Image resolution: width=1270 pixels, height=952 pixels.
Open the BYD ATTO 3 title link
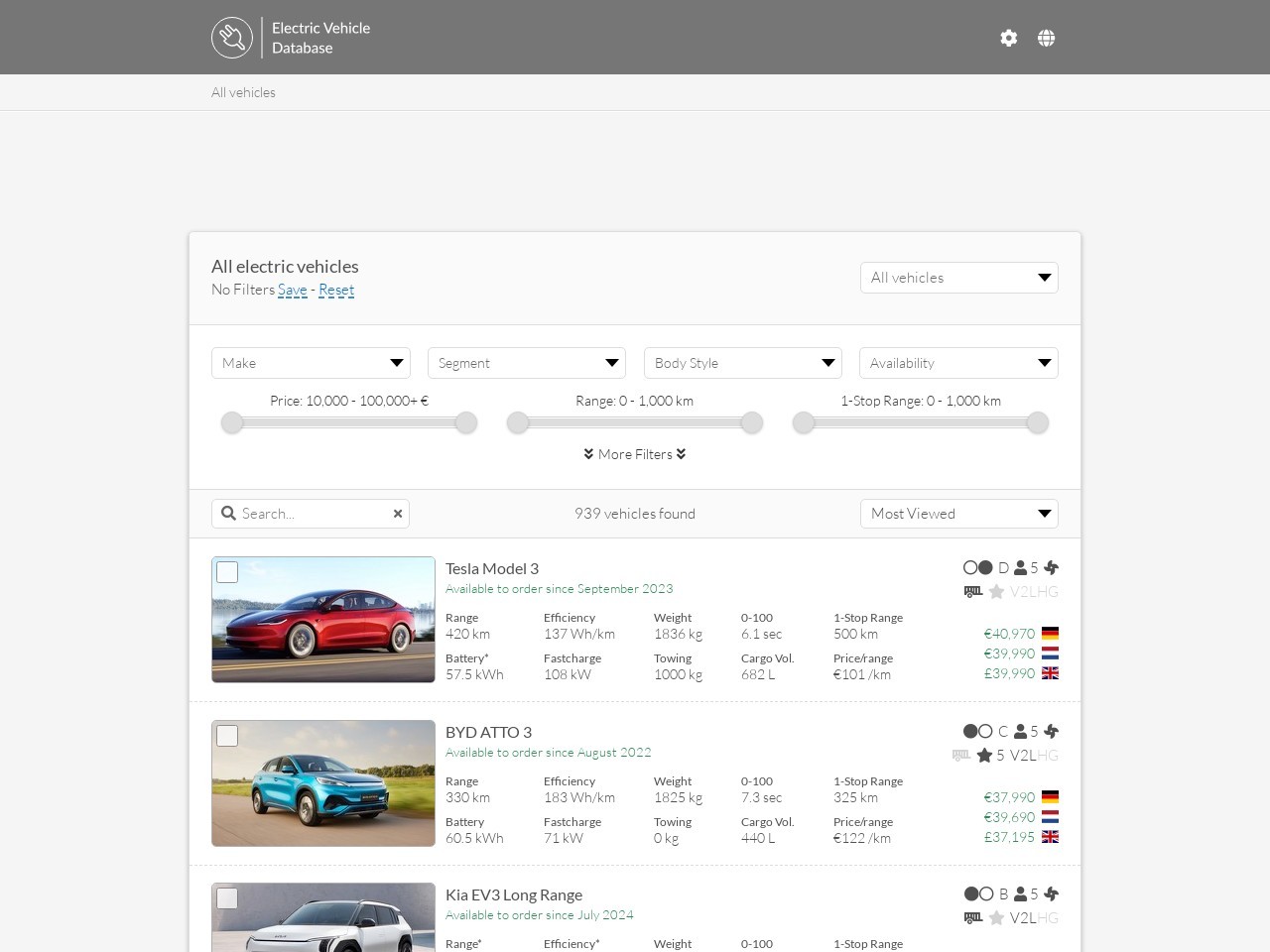tap(488, 732)
